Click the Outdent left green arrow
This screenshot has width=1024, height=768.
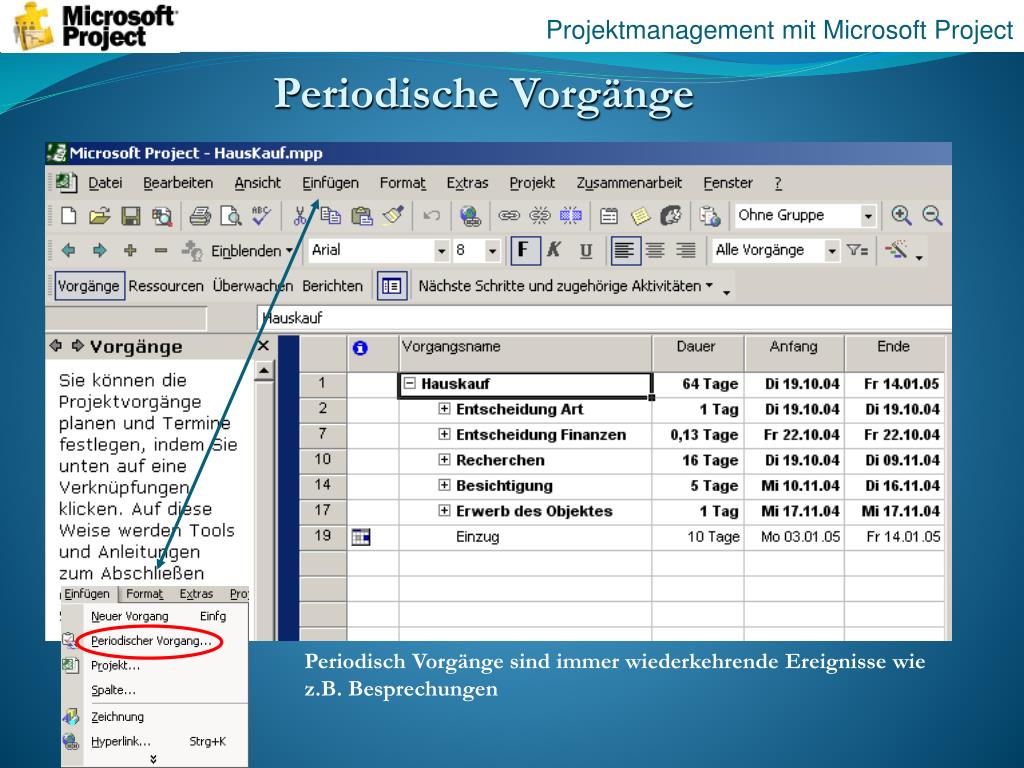coord(68,250)
